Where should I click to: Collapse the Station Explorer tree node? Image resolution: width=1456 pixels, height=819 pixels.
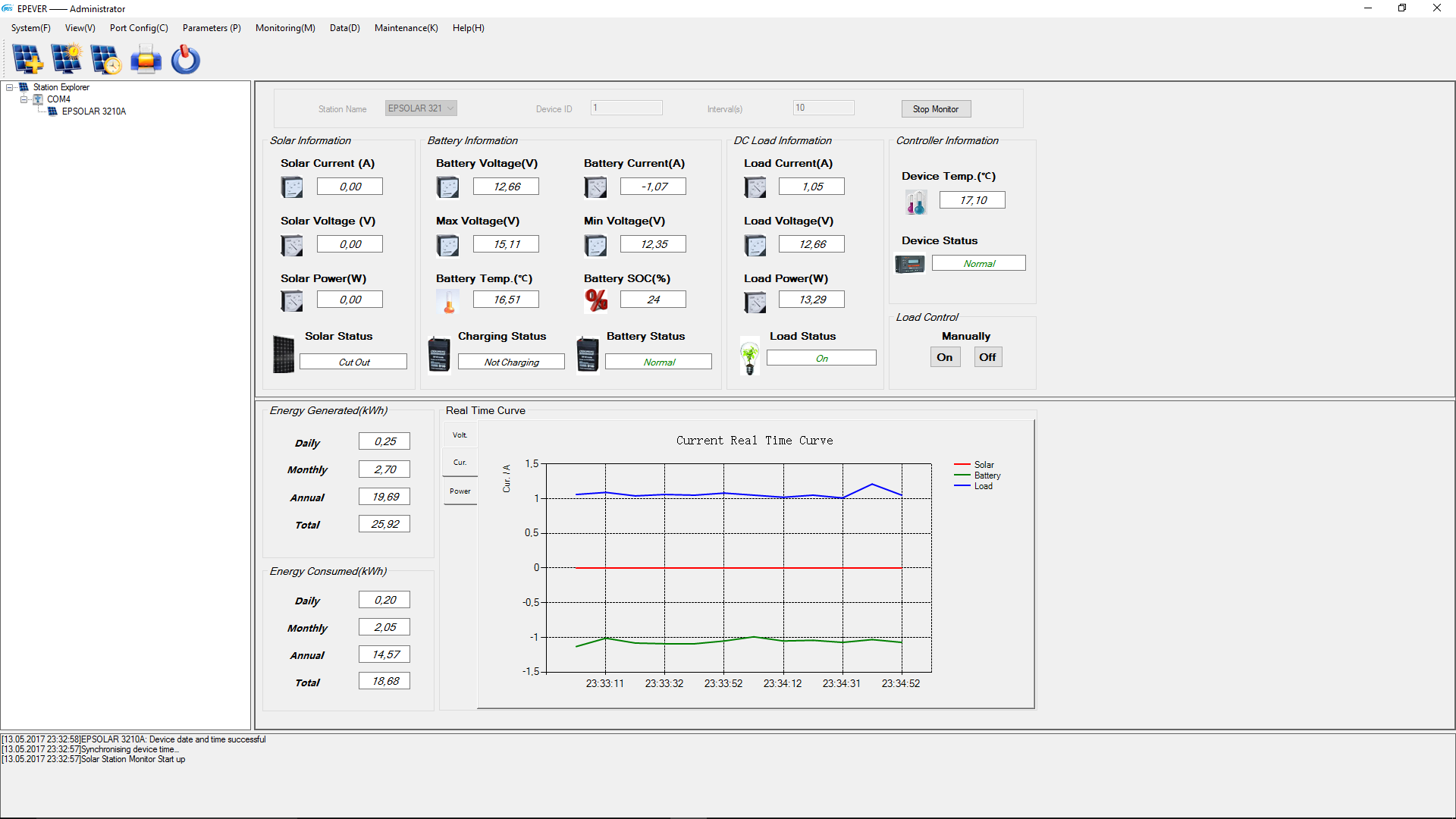(x=10, y=87)
